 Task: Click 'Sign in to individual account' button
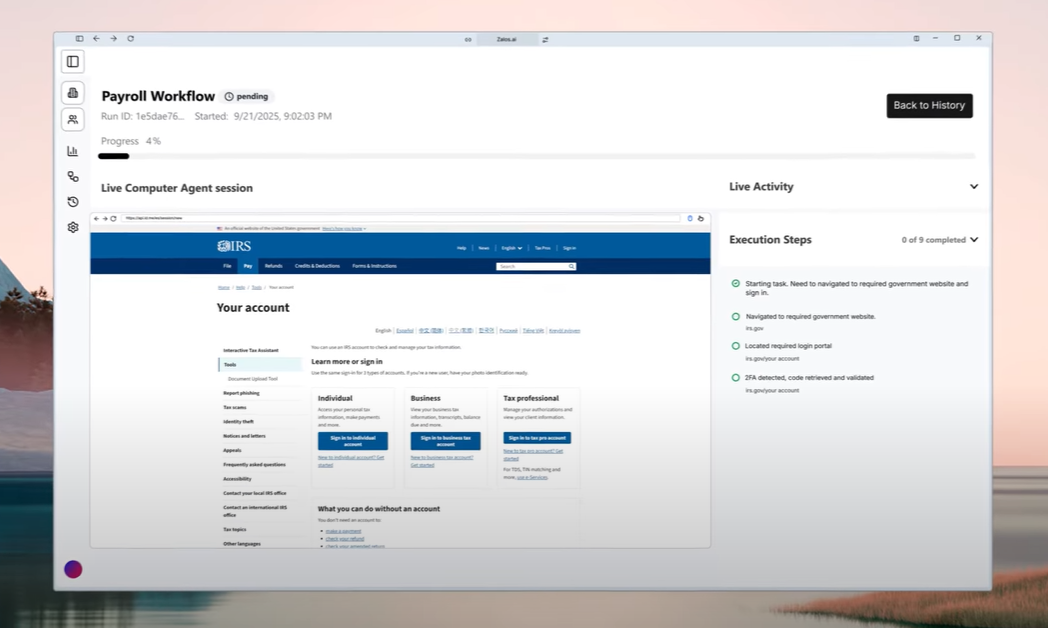(352, 441)
